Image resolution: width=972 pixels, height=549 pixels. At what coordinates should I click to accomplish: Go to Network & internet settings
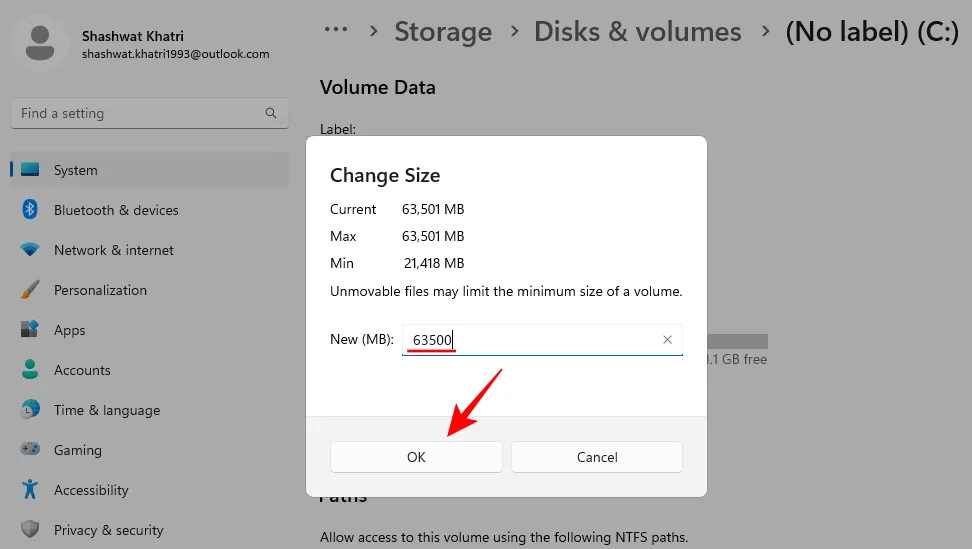coord(150,250)
